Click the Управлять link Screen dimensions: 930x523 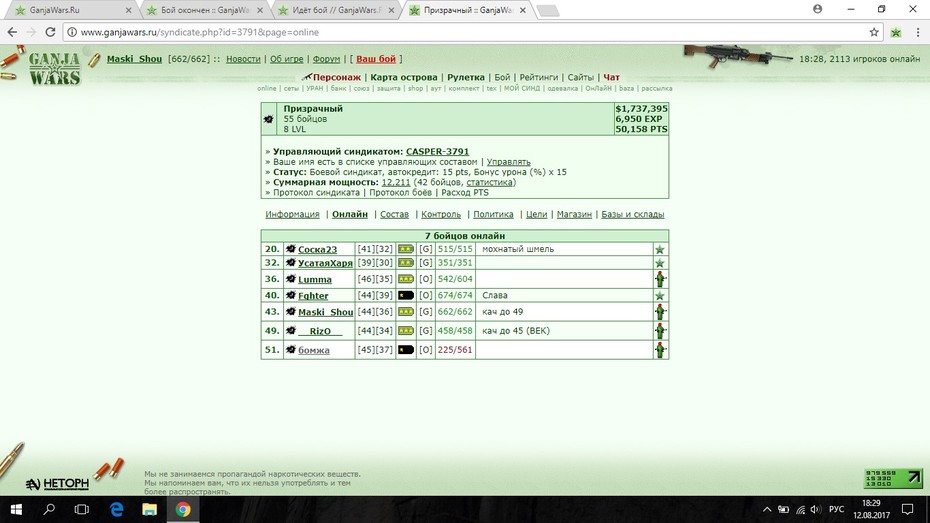point(508,162)
